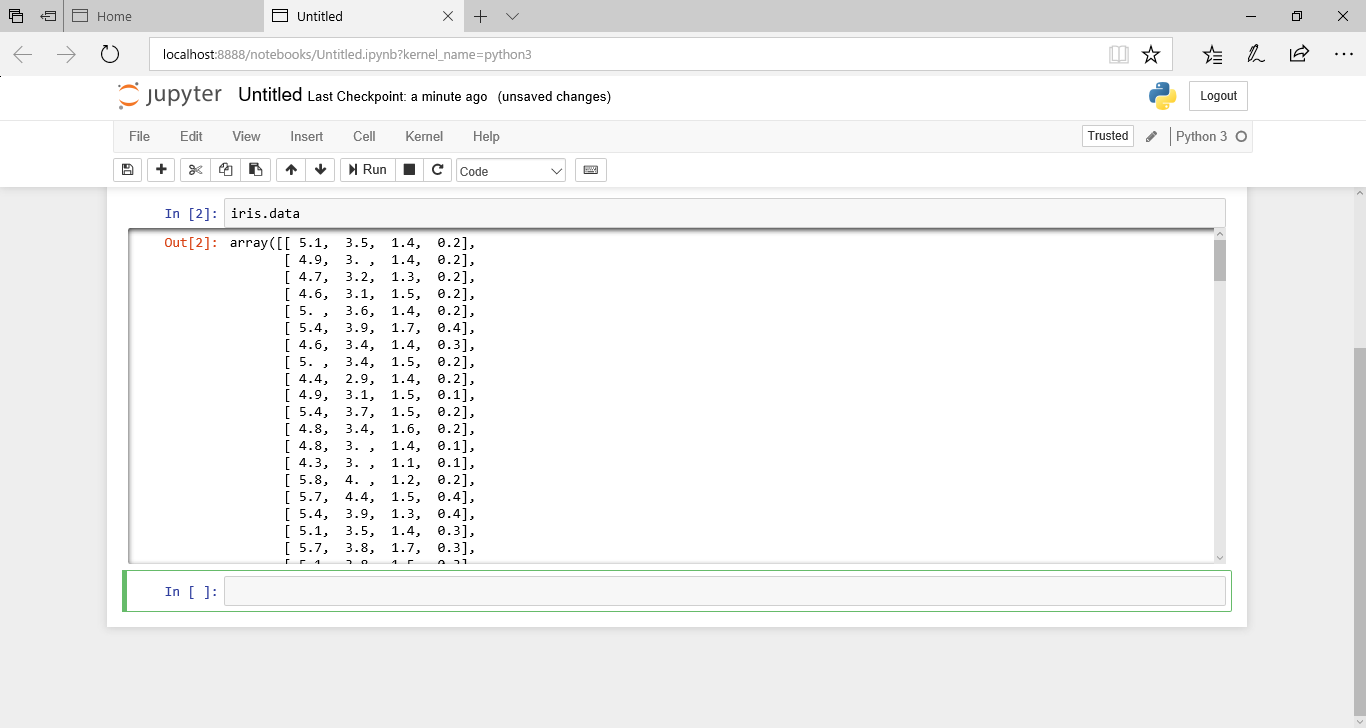Click the Logout button
The width and height of the screenshot is (1366, 728).
click(x=1217, y=96)
